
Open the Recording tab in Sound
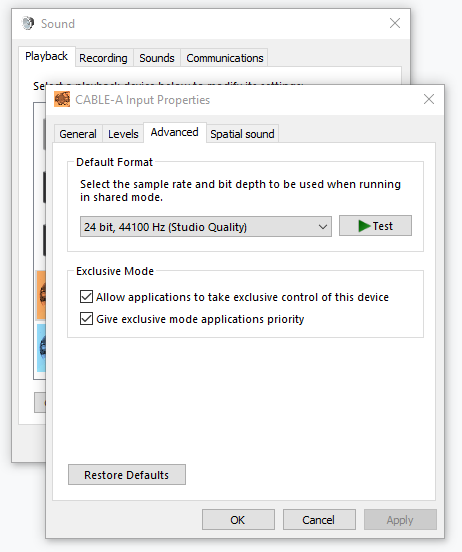[103, 58]
